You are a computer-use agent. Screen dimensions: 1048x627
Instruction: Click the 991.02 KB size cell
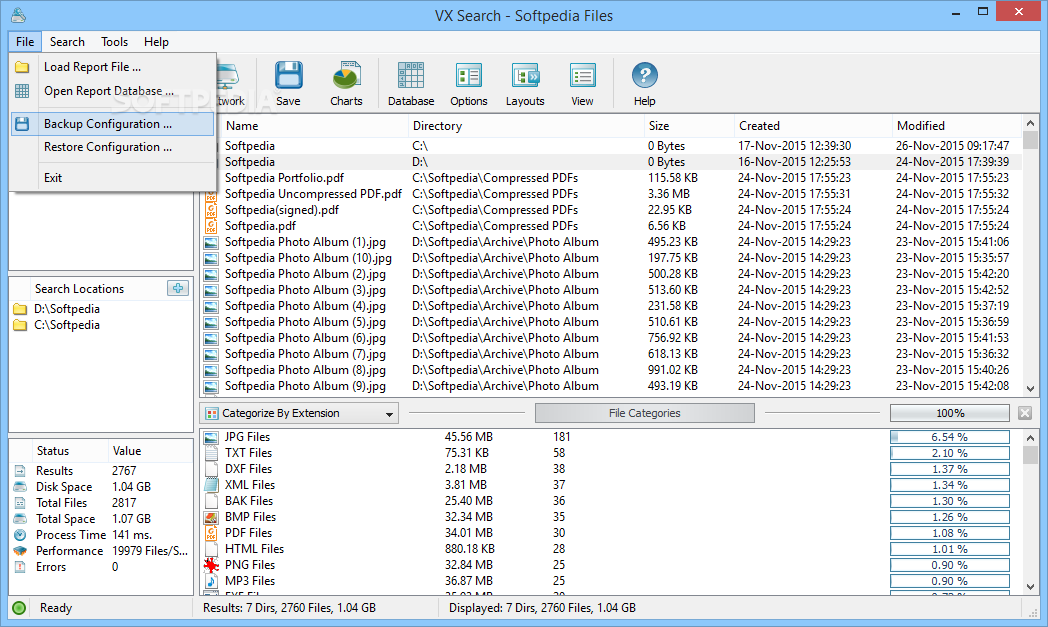coord(672,370)
